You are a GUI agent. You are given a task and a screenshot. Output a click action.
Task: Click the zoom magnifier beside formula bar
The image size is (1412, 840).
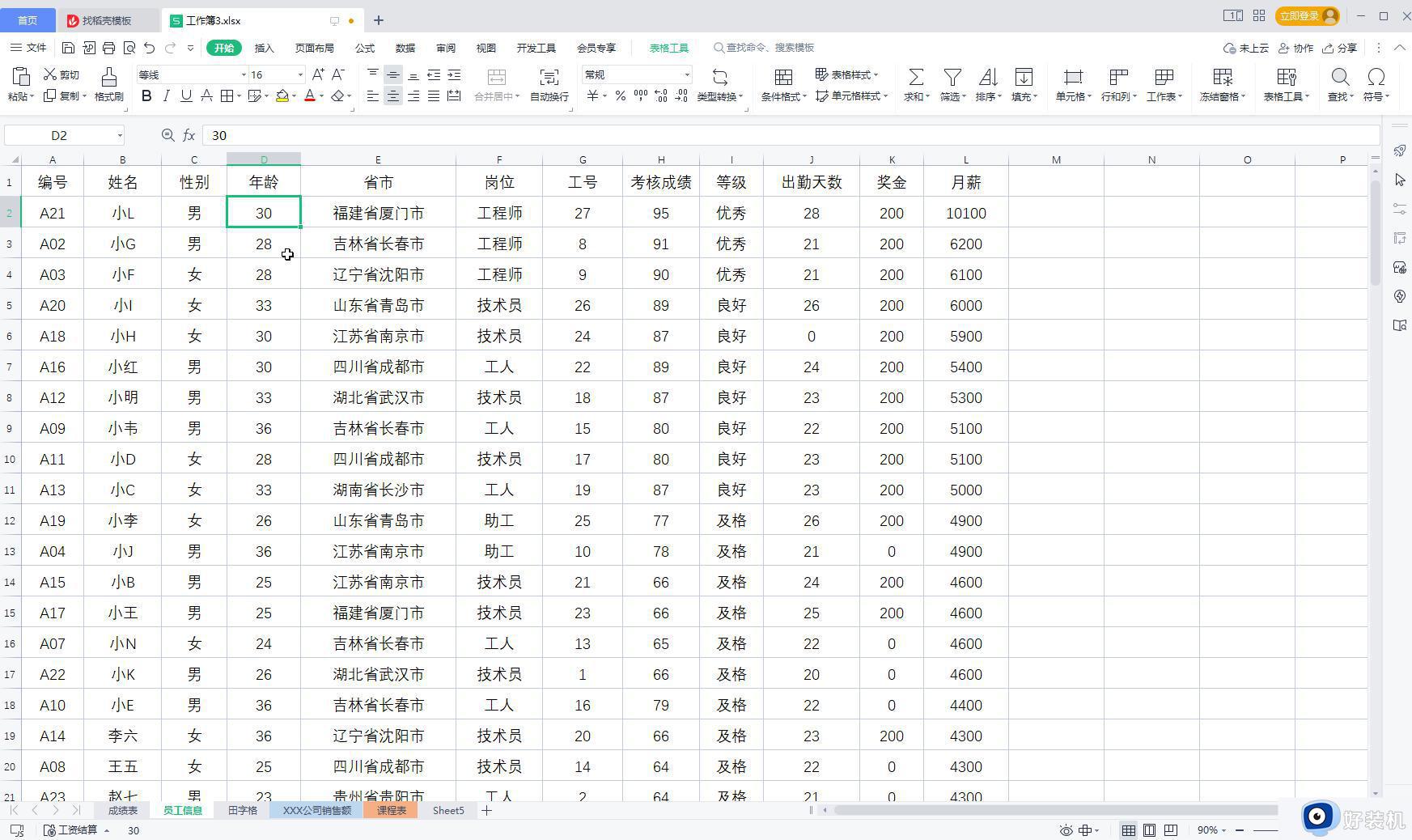click(167, 135)
